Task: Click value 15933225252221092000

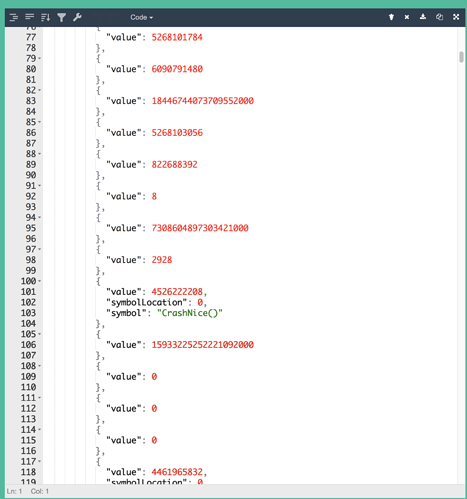Action: [203, 345]
